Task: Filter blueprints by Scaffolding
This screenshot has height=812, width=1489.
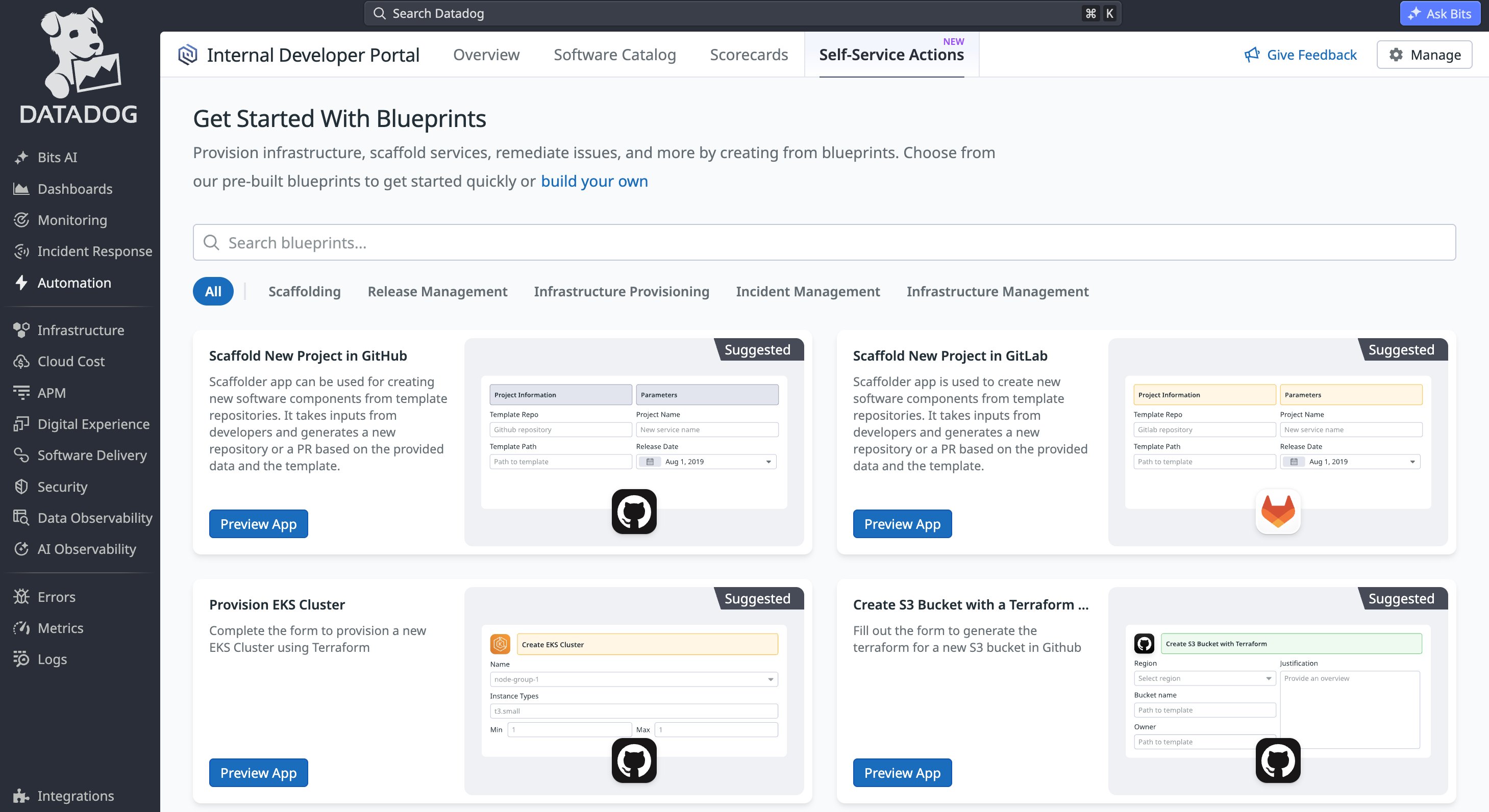Action: coord(304,291)
